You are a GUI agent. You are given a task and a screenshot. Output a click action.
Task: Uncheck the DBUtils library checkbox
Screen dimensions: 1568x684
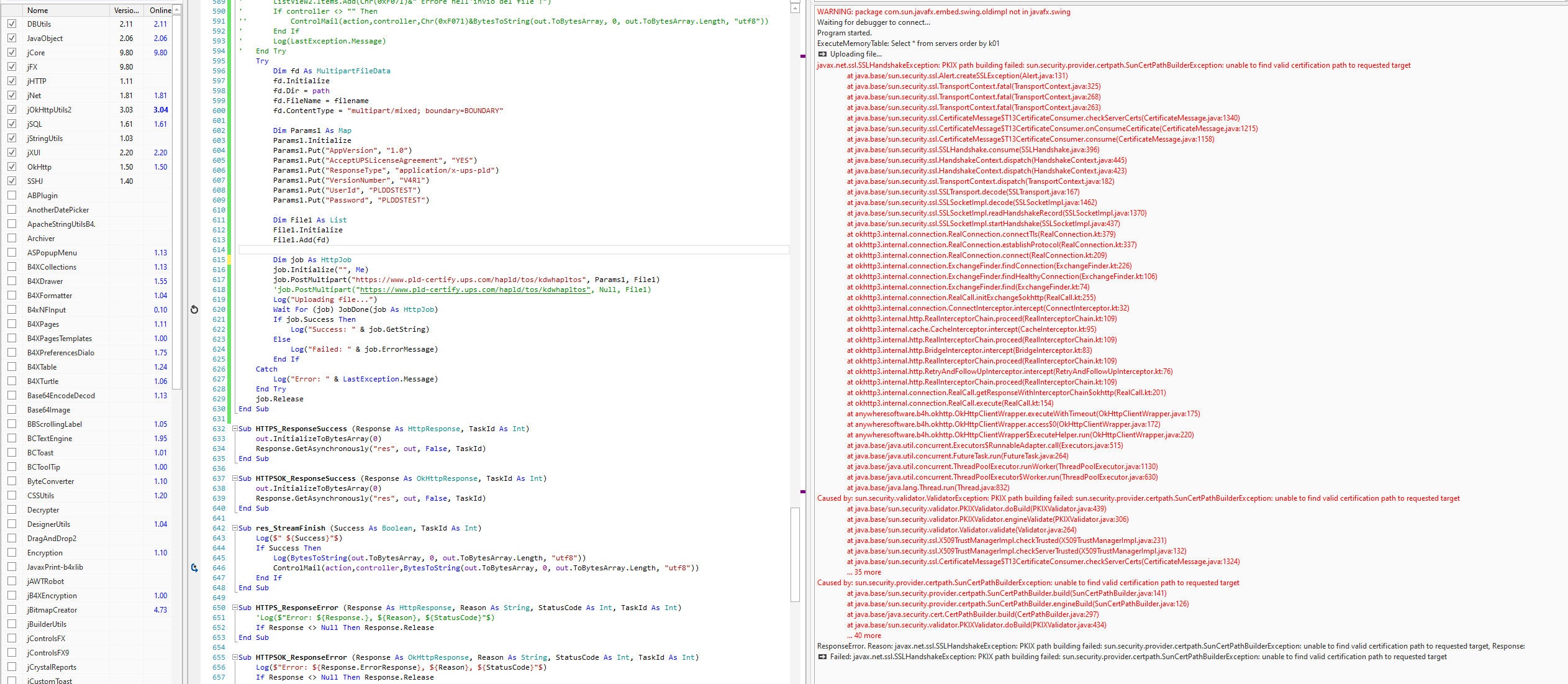[x=12, y=24]
